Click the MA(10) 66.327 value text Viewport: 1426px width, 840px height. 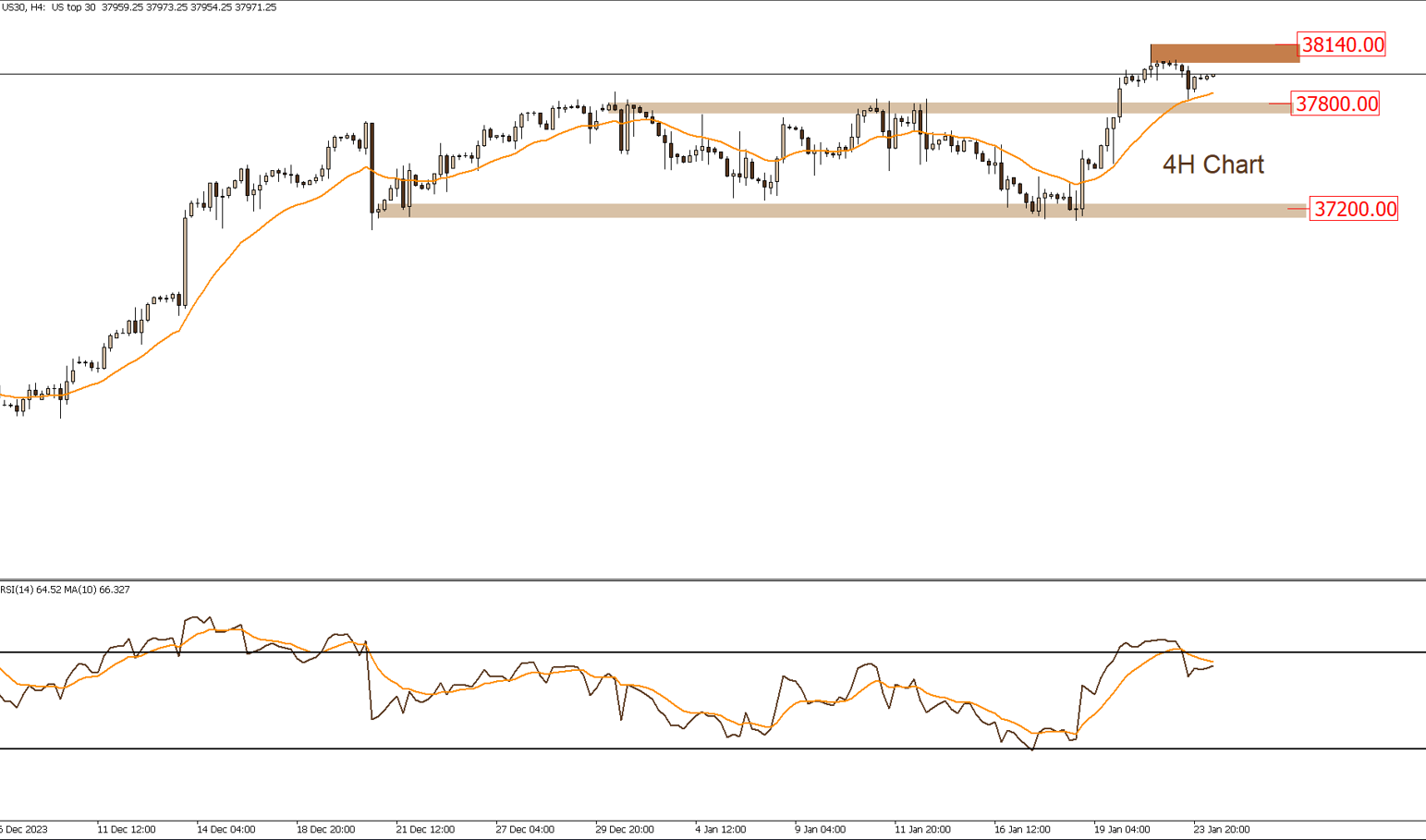[x=97, y=589]
